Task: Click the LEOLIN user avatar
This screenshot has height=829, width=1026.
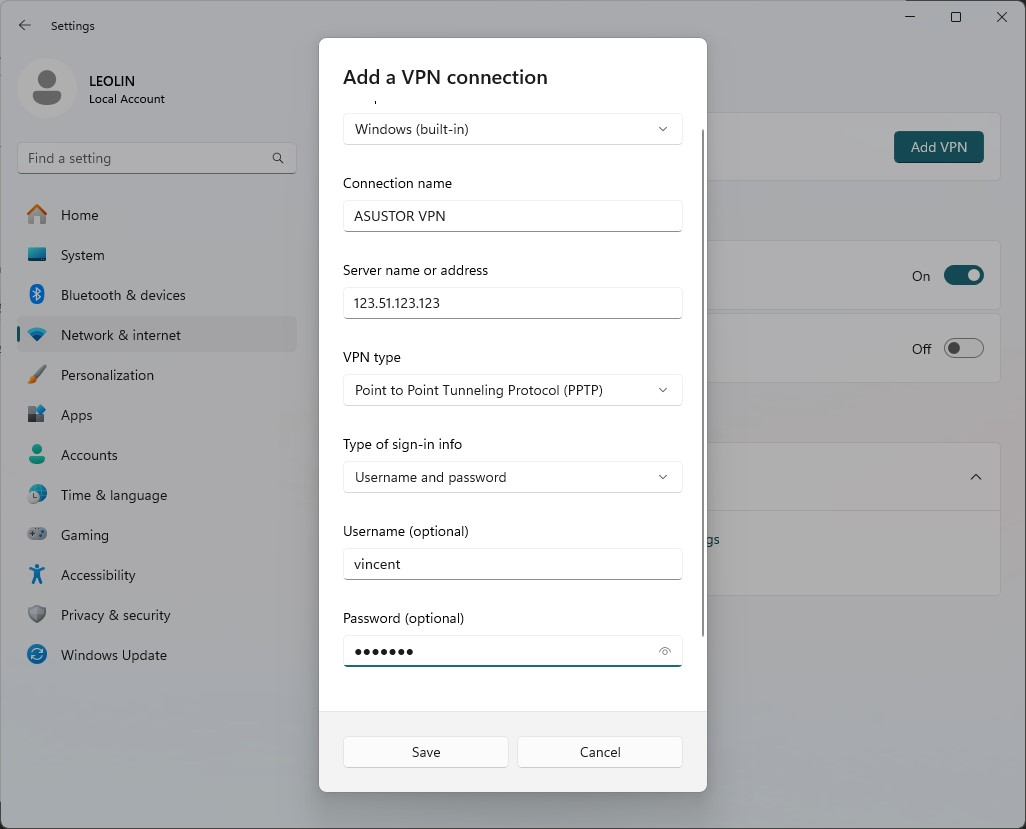Action: click(47, 88)
